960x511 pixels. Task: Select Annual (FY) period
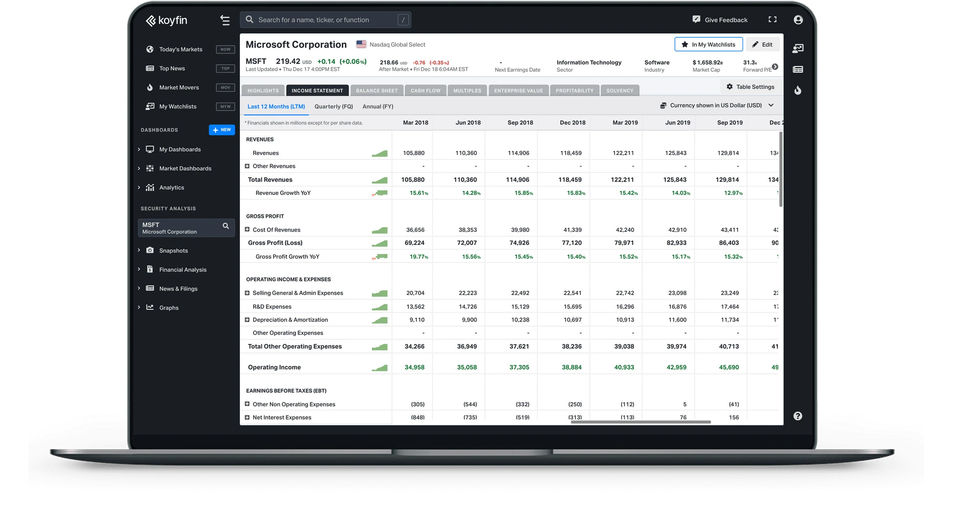[x=378, y=106]
